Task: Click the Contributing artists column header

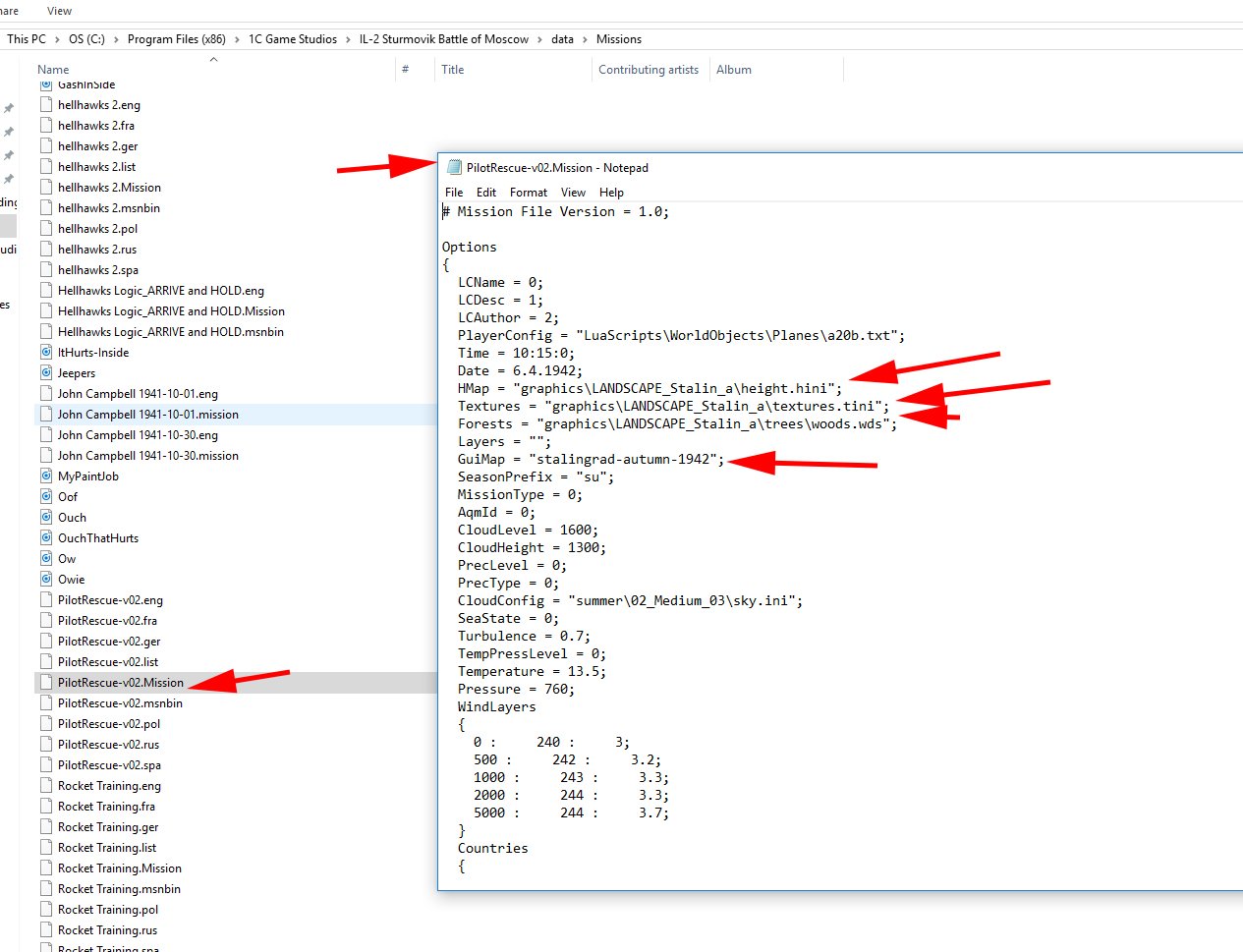Action: tap(648, 70)
